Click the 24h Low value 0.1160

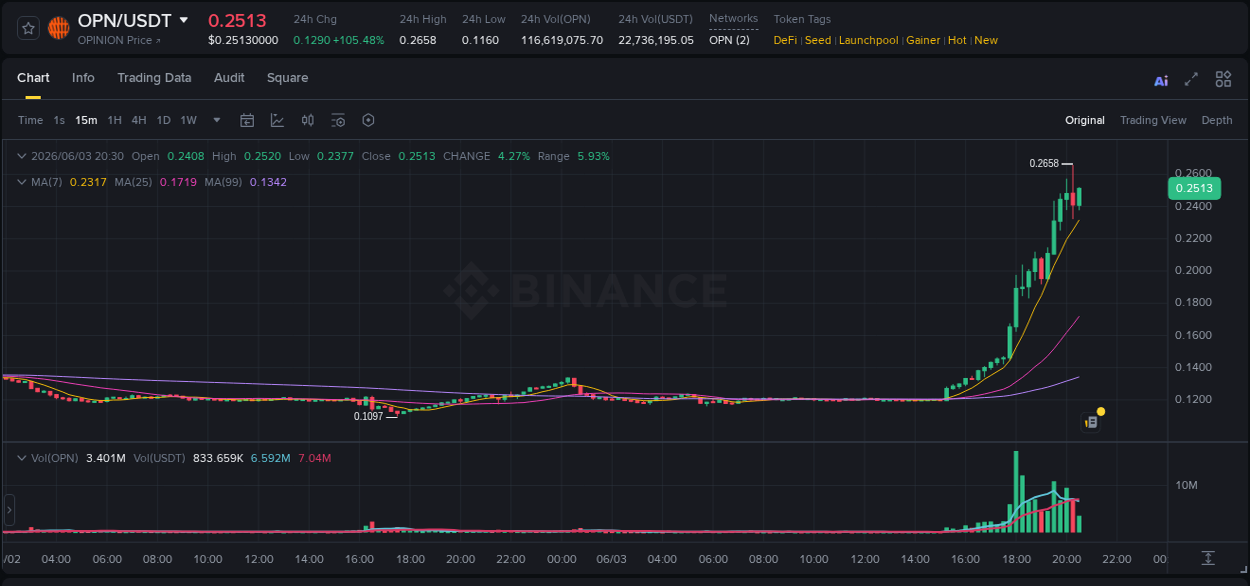click(x=480, y=40)
